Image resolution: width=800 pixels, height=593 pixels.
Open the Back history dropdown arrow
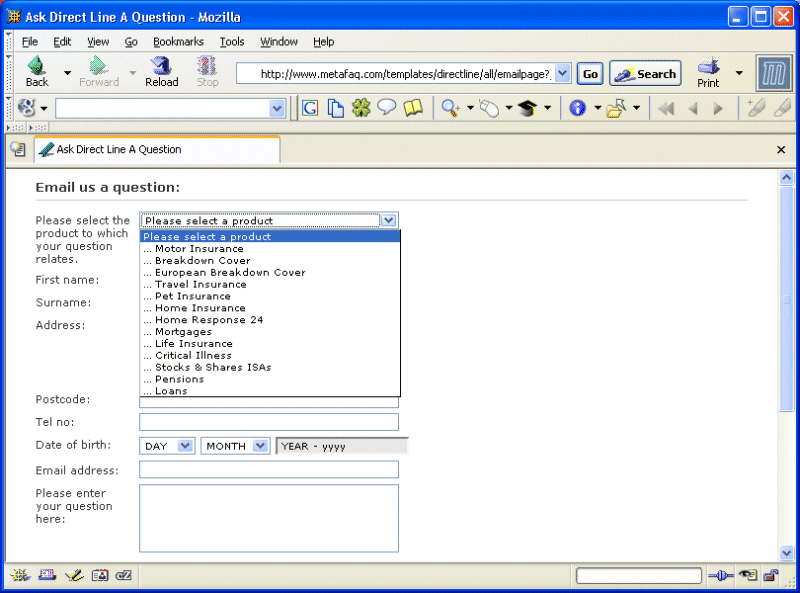[x=67, y=73]
